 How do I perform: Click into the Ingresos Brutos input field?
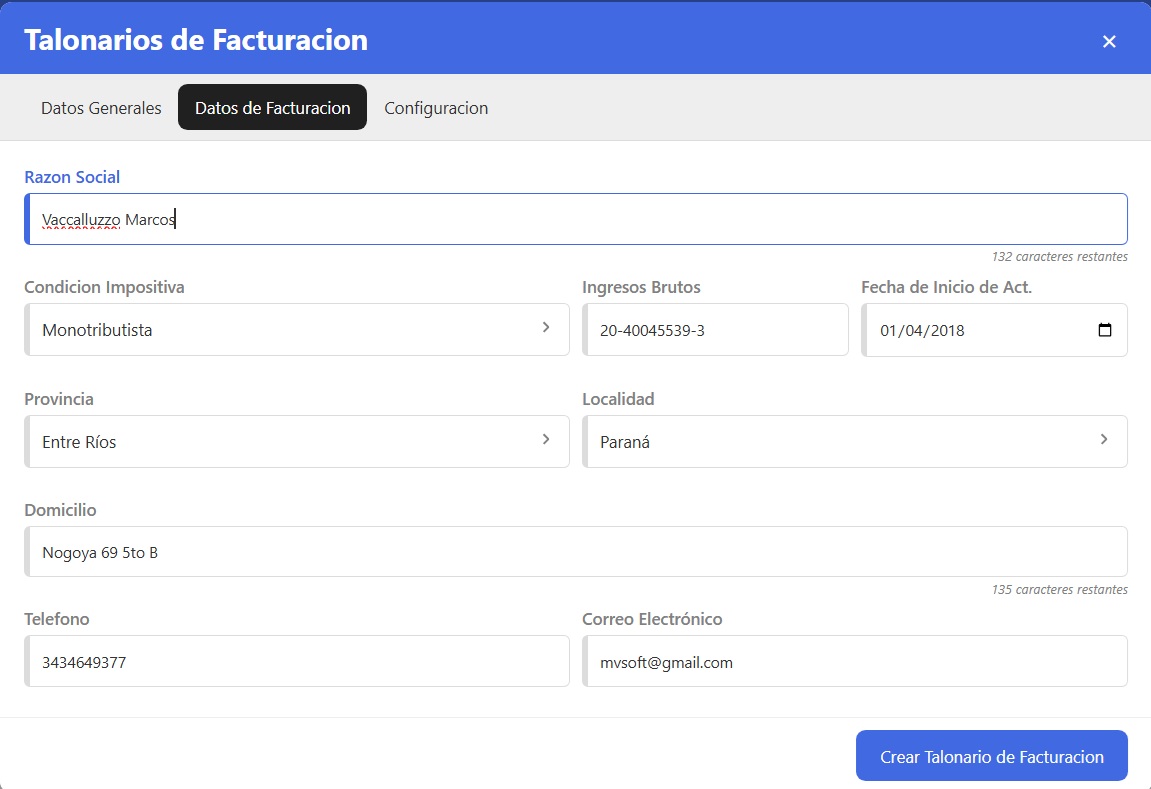[715, 330]
